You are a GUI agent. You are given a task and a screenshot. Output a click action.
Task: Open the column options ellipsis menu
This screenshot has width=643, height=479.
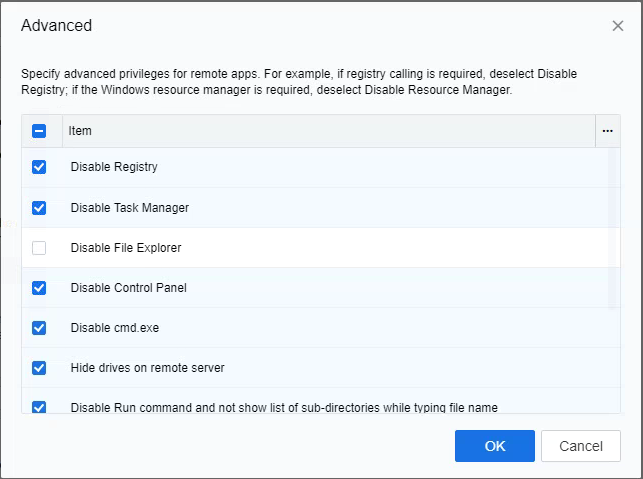tap(607, 131)
